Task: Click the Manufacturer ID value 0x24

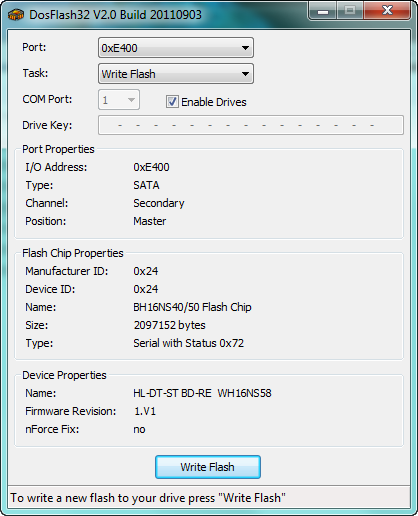Action: [146, 271]
